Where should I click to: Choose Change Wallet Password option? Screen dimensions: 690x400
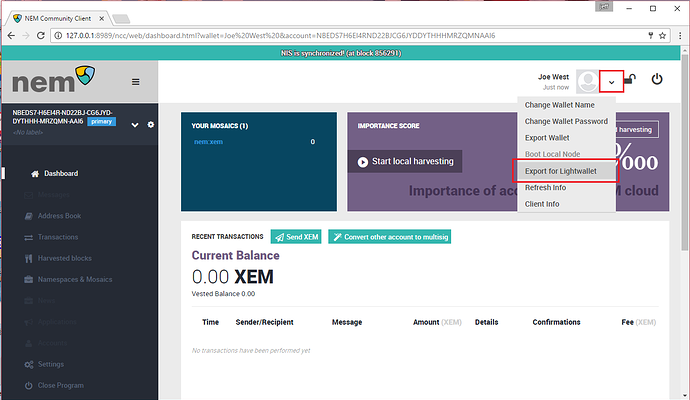[x=566, y=121]
